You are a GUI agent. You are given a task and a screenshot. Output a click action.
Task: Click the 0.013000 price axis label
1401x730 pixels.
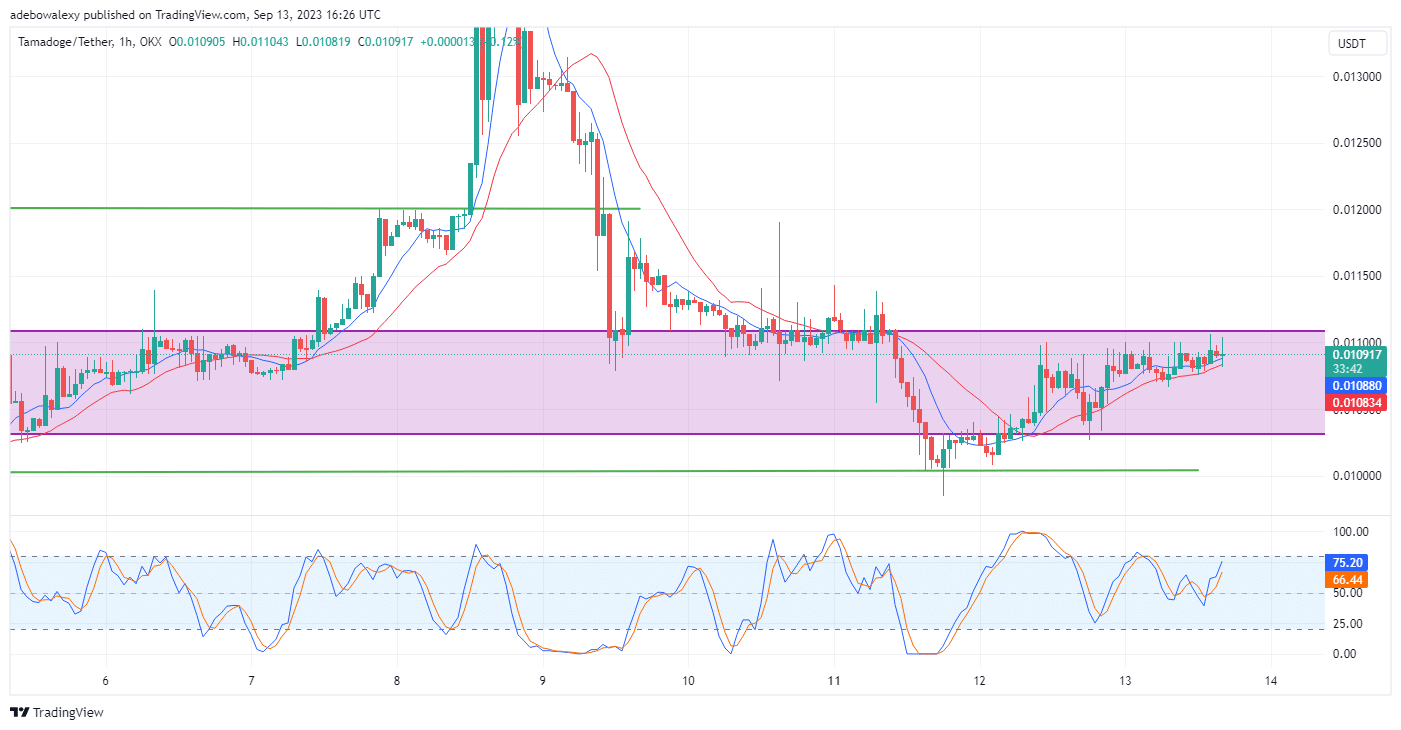point(1356,76)
